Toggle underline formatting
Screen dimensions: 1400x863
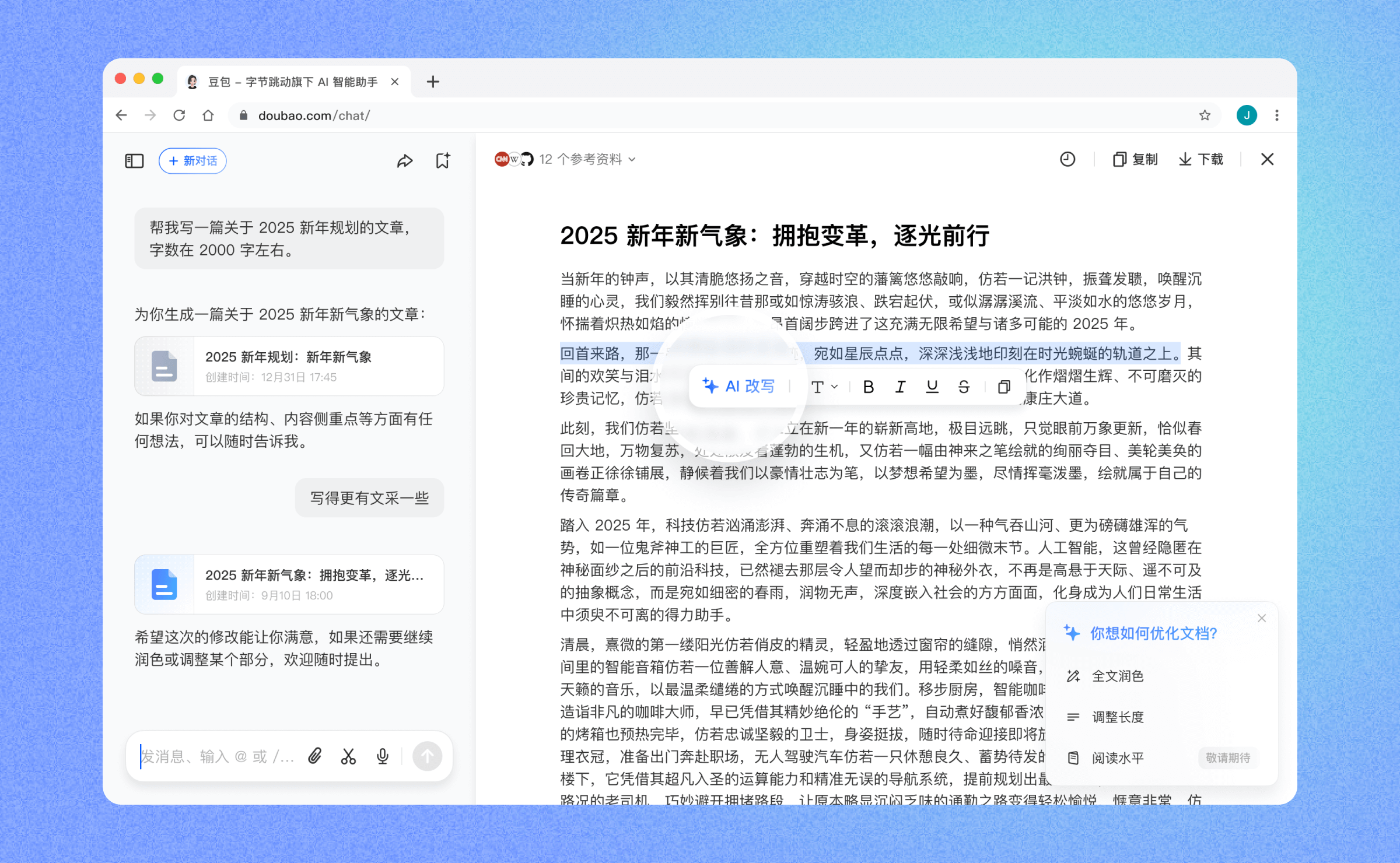[932, 387]
